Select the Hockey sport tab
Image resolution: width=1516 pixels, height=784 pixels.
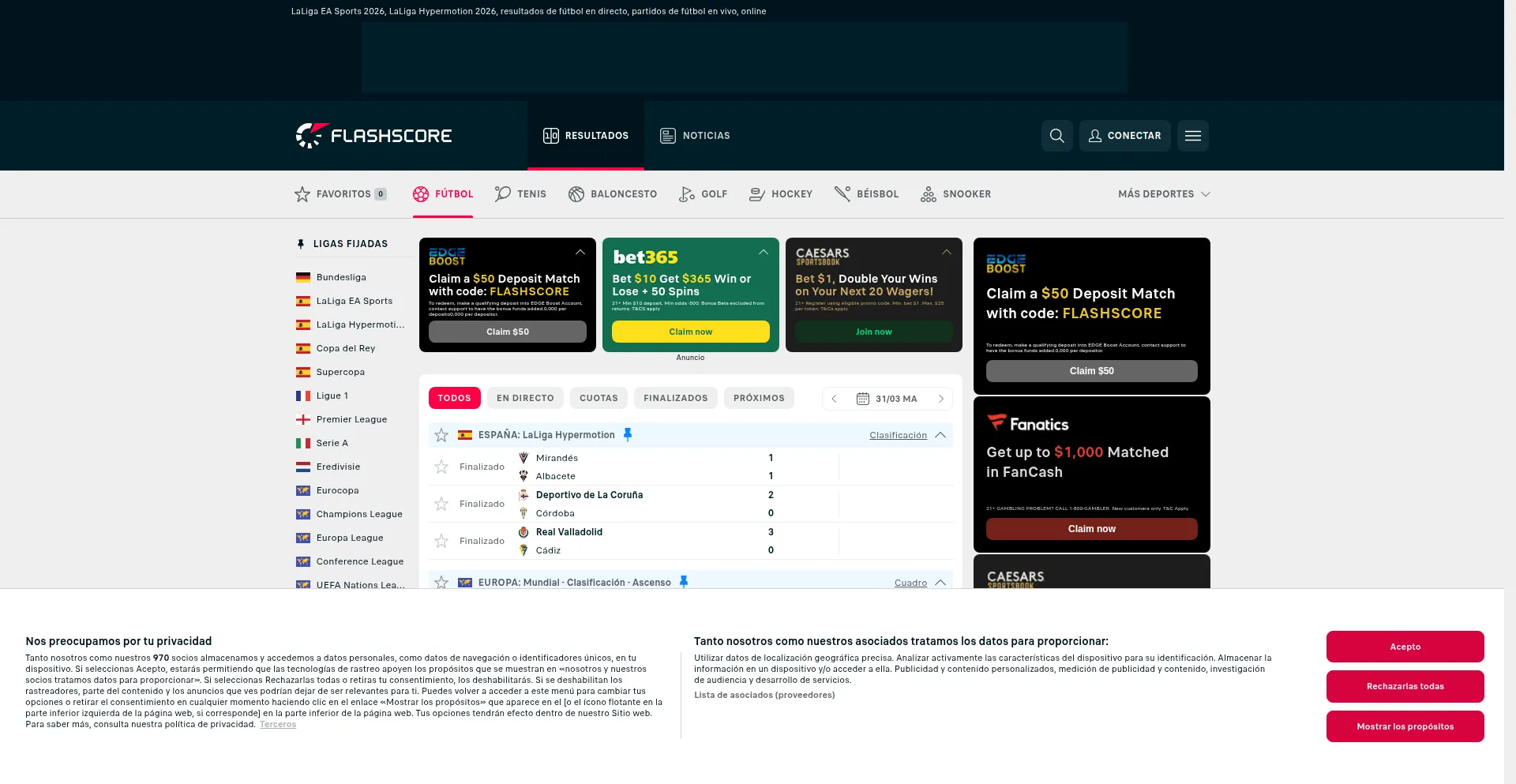coord(781,194)
